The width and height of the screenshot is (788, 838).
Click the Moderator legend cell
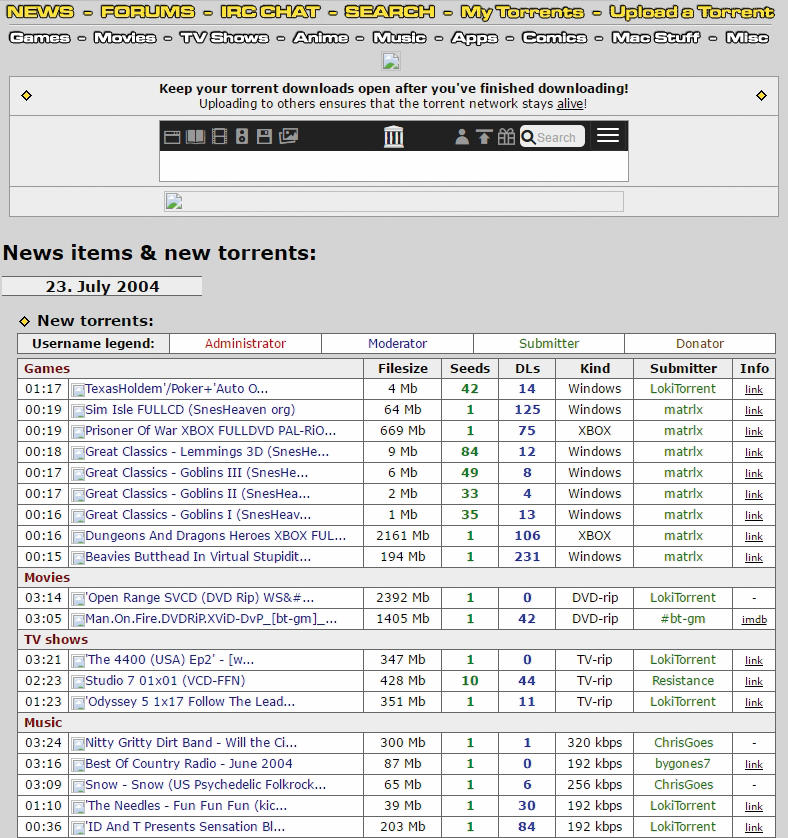pyautogui.click(x=397, y=344)
